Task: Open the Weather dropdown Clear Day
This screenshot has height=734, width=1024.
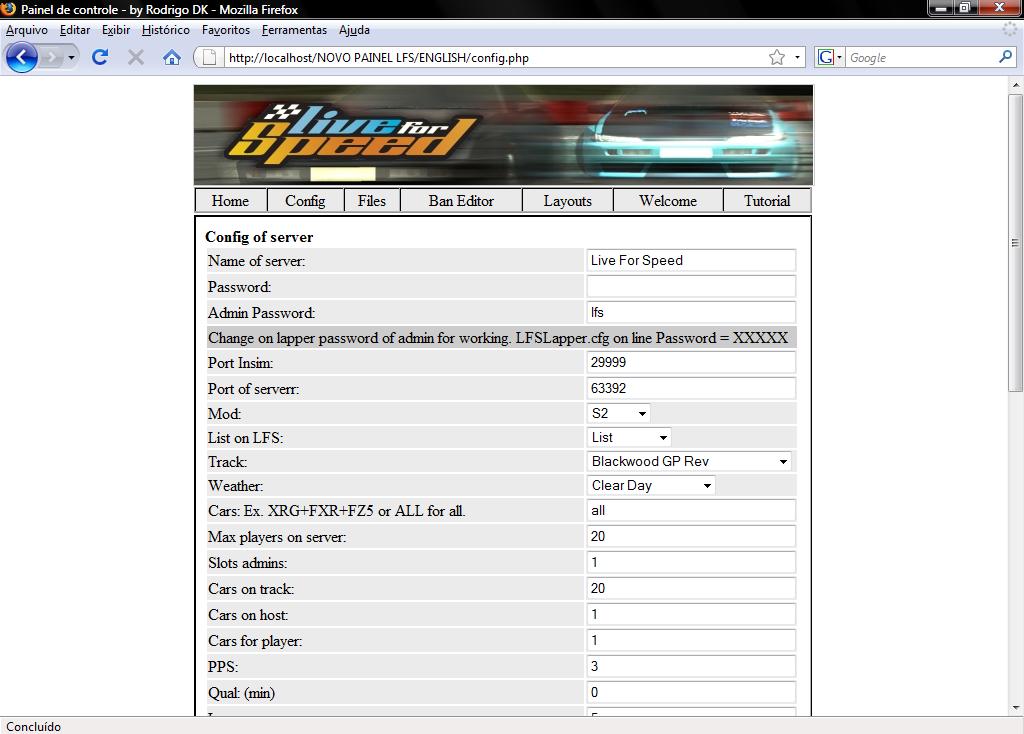Action: pos(651,486)
